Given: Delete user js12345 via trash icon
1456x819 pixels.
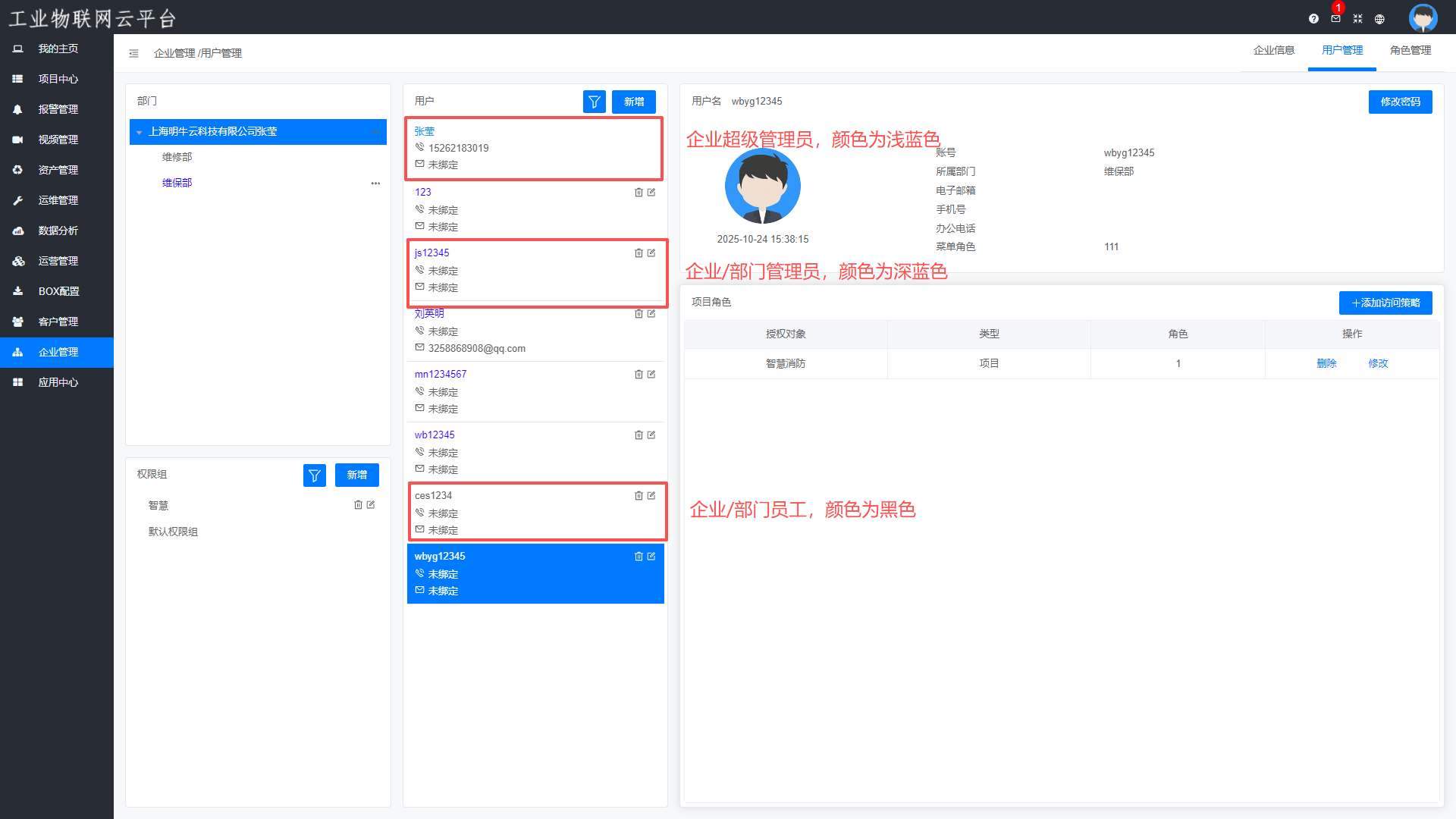Looking at the screenshot, I should coord(639,253).
